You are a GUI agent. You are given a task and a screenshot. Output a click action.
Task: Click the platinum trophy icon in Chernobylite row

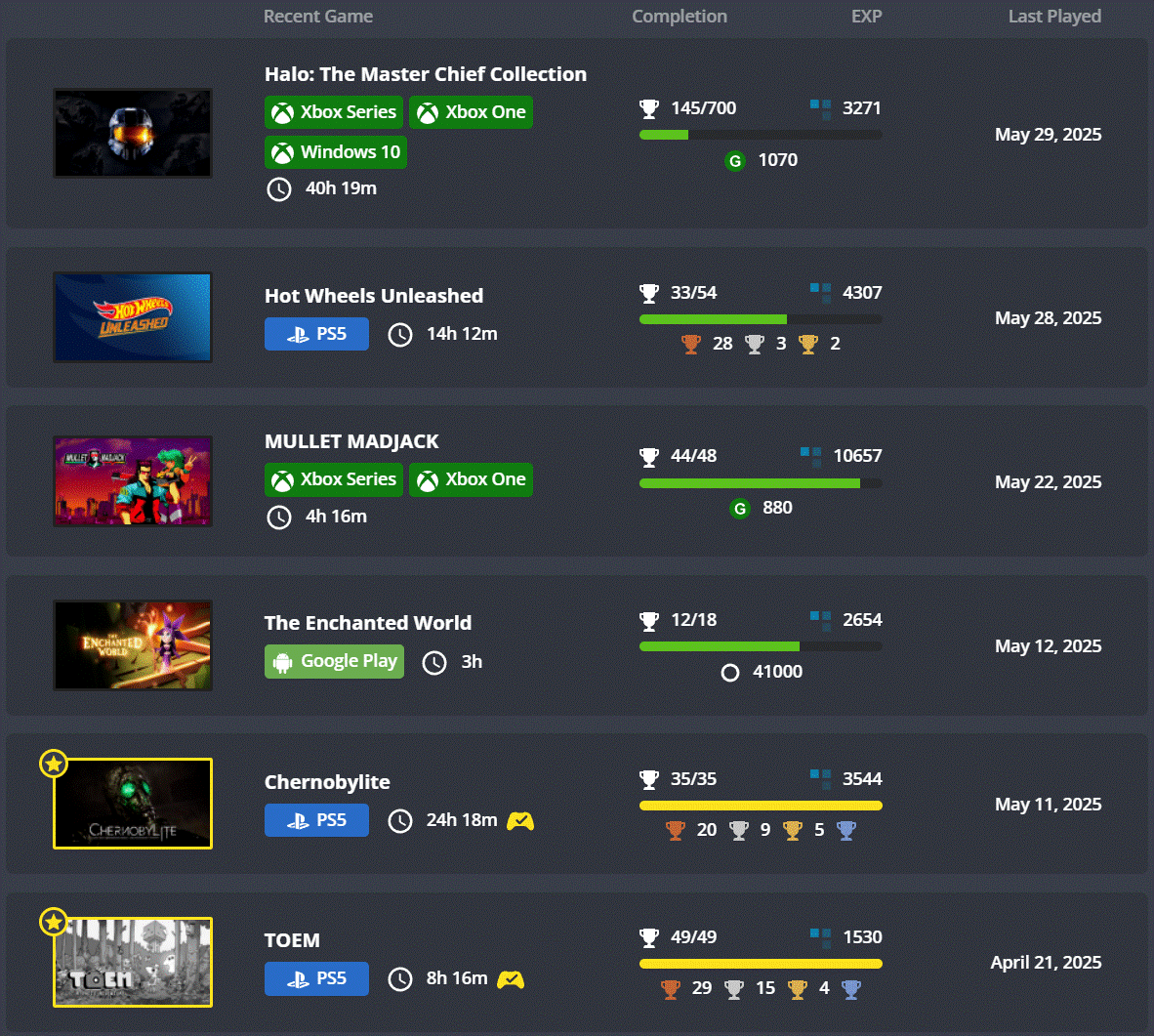point(846,830)
